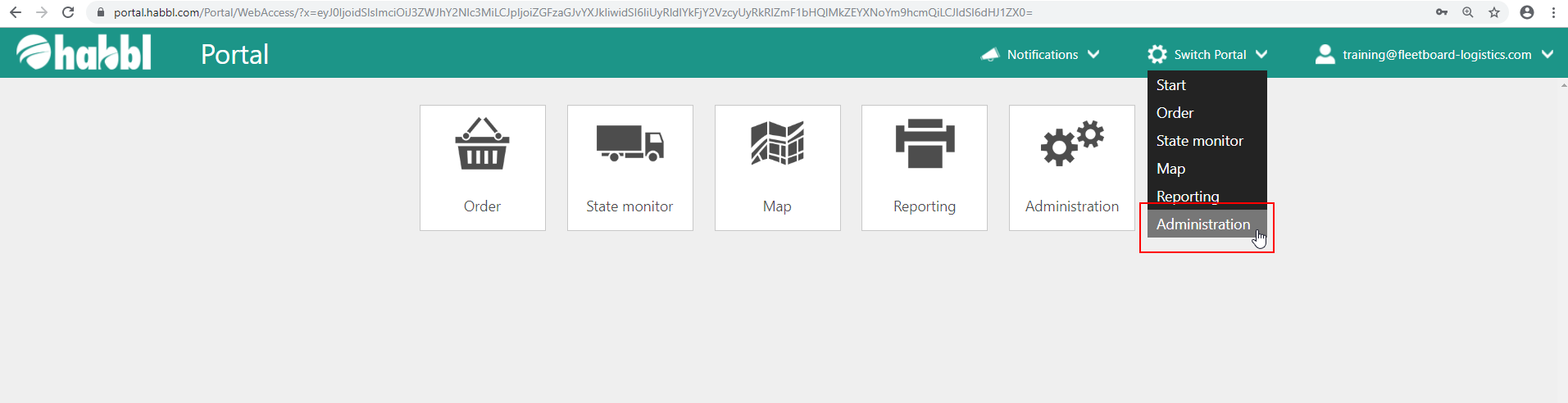Select State monitor in dropdown menu
Screen dimensions: 1568x403
click(x=1199, y=141)
